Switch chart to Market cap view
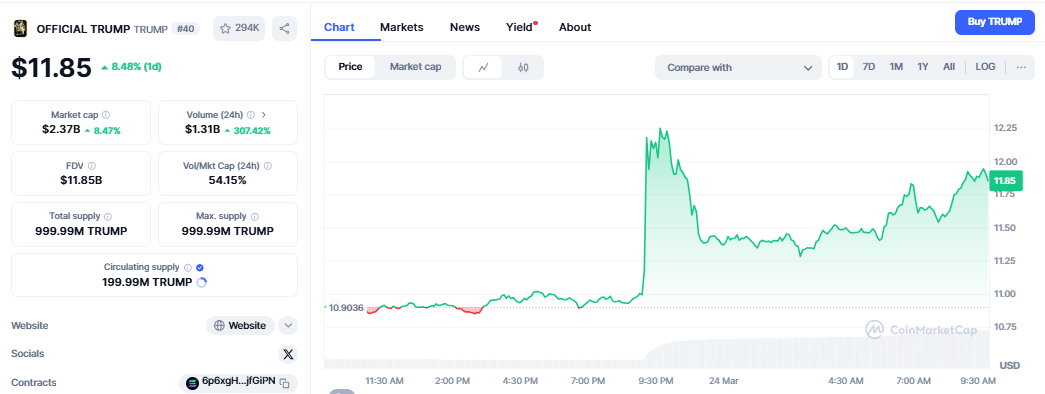Screen dimensions: 1045x394 point(415,67)
